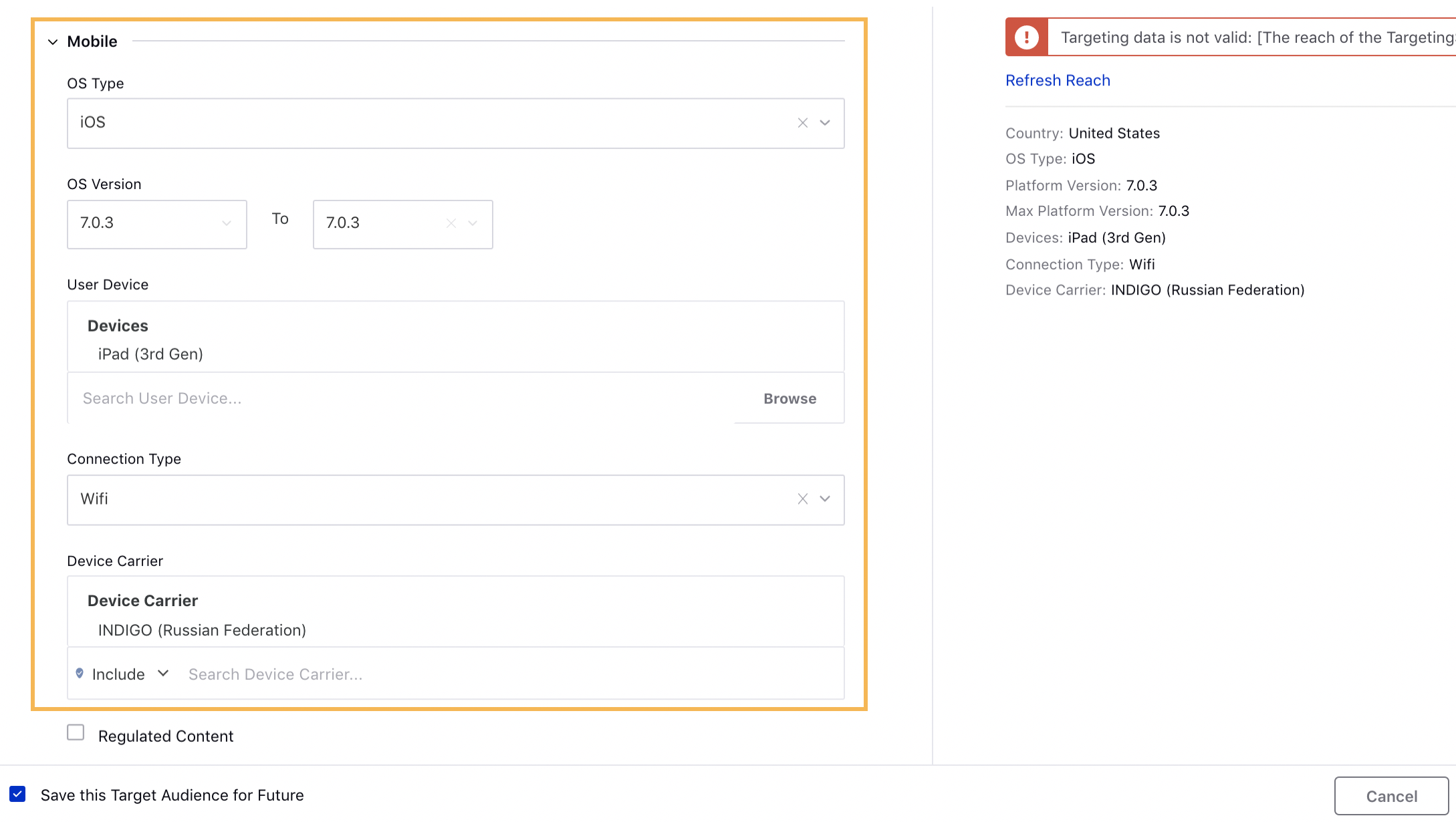Clear the Wifi connection type selection
Screen dimensions: 1456x822
[x=802, y=499]
